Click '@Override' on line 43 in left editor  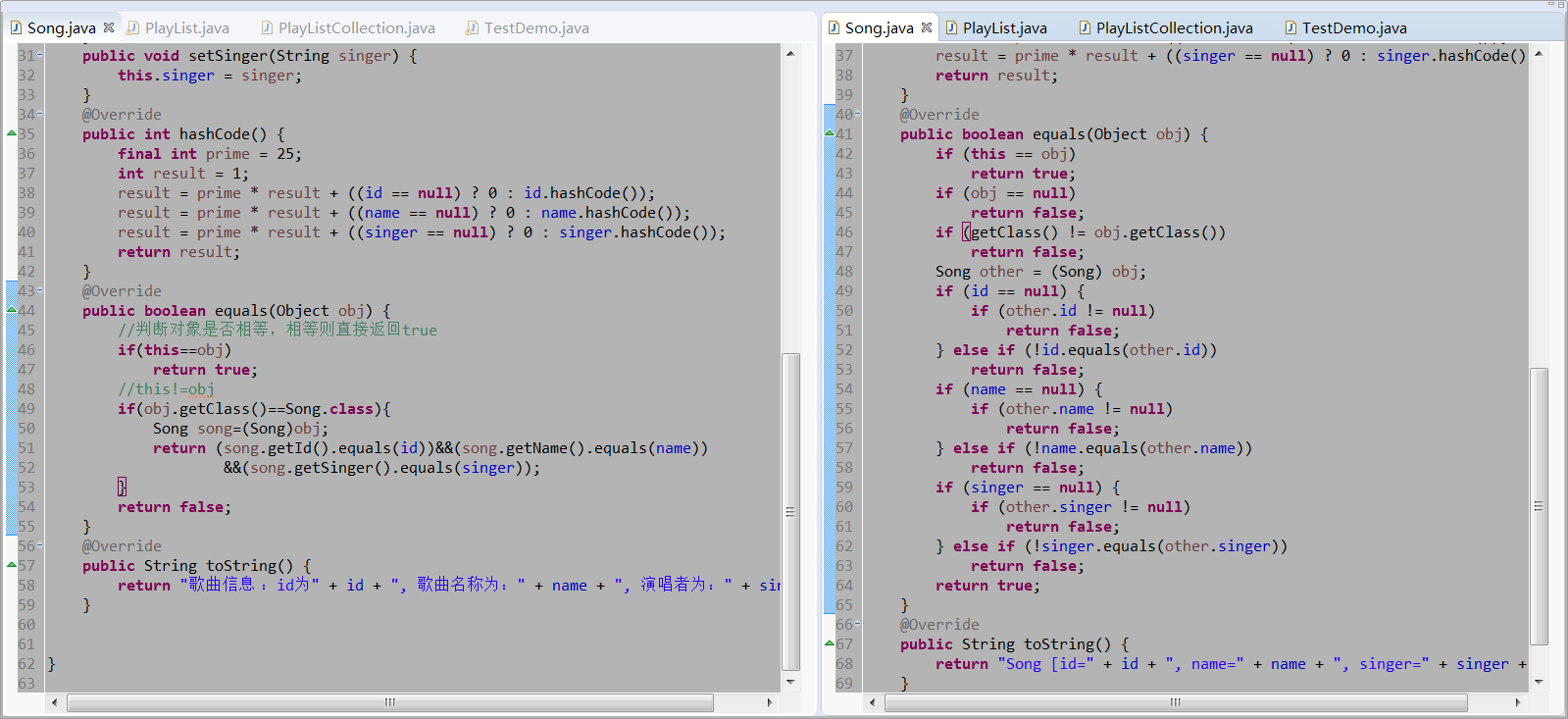point(122,291)
